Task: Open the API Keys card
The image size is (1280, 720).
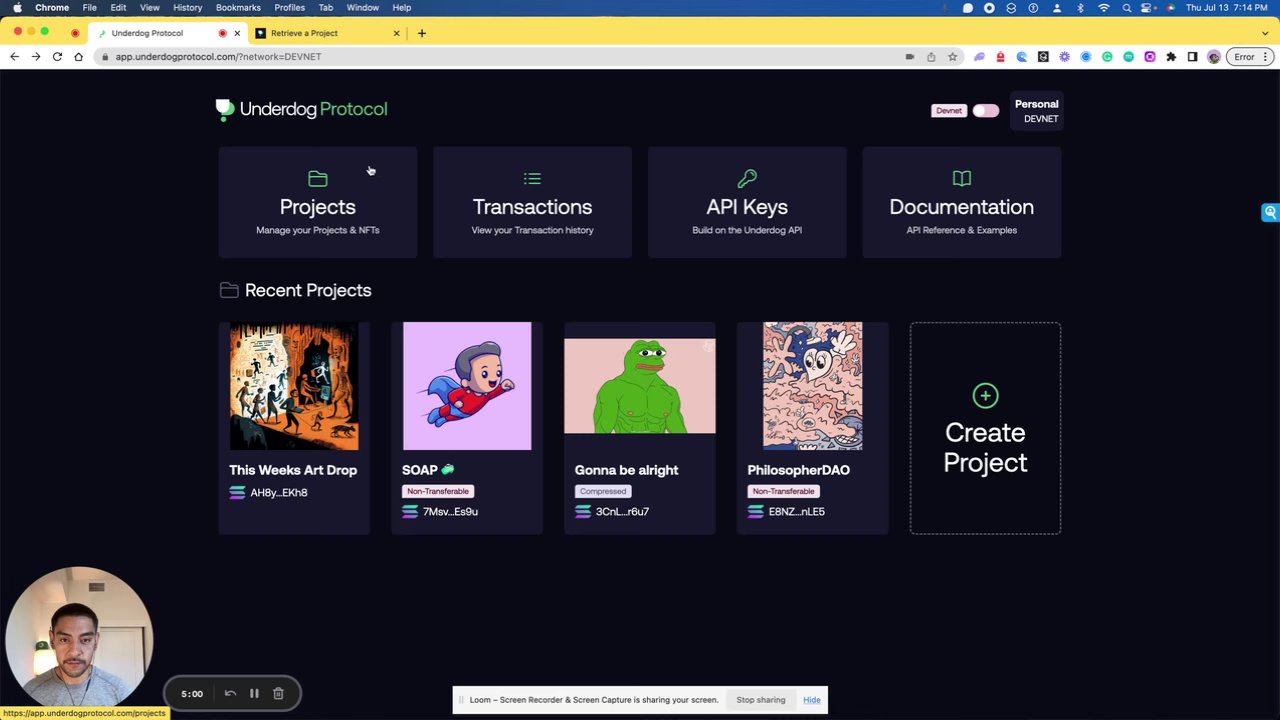Action: click(x=747, y=202)
